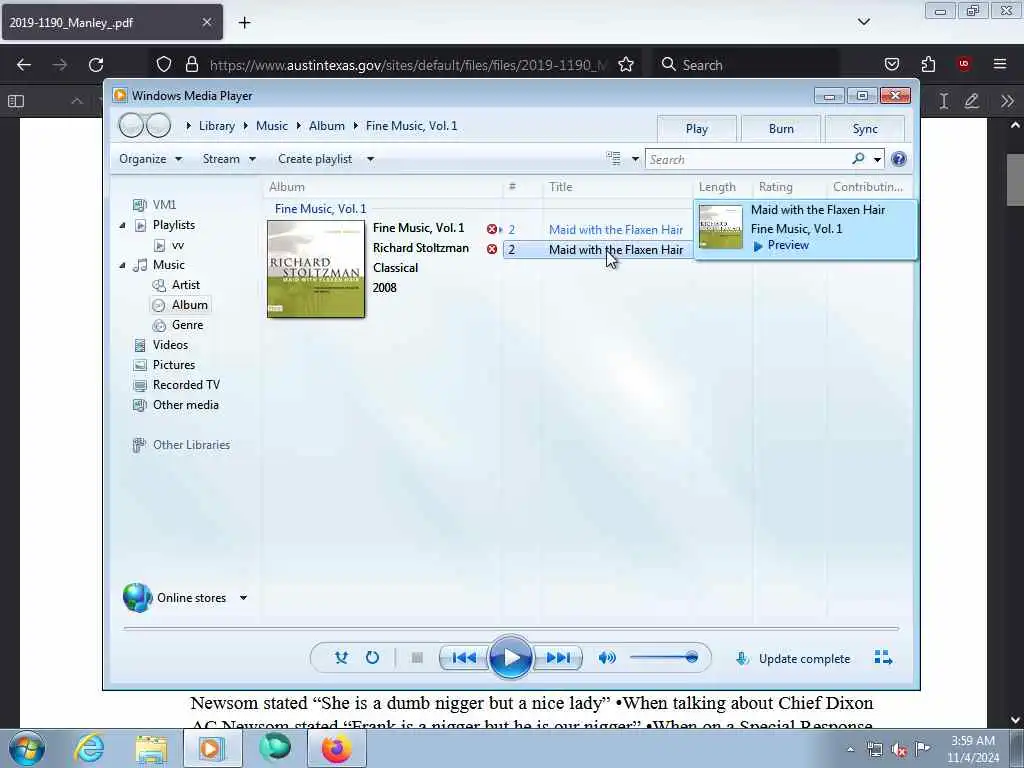Select Album under Music

[189, 305]
